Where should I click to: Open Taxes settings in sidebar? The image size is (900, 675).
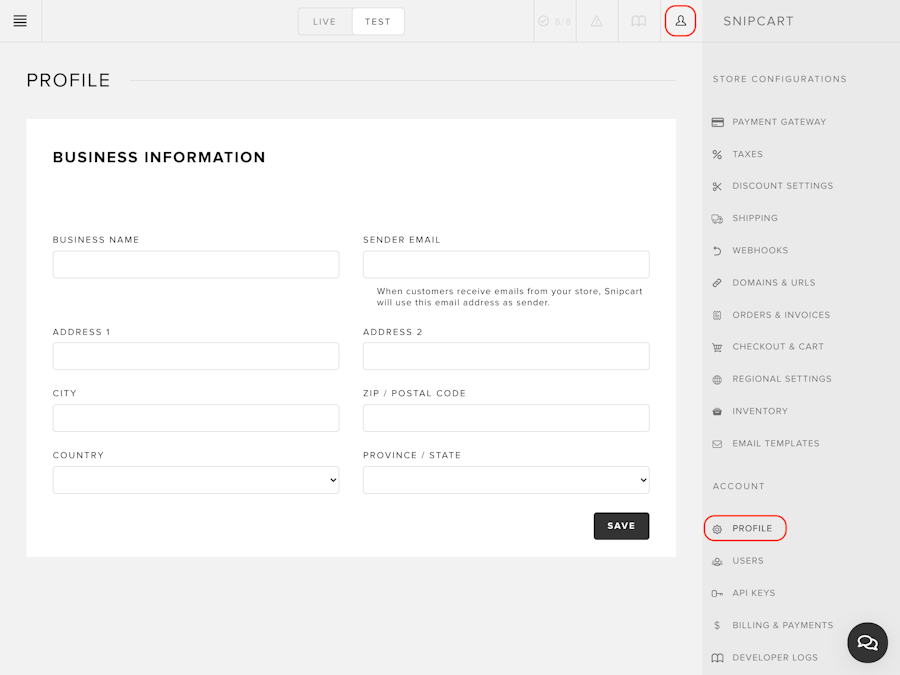(747, 154)
